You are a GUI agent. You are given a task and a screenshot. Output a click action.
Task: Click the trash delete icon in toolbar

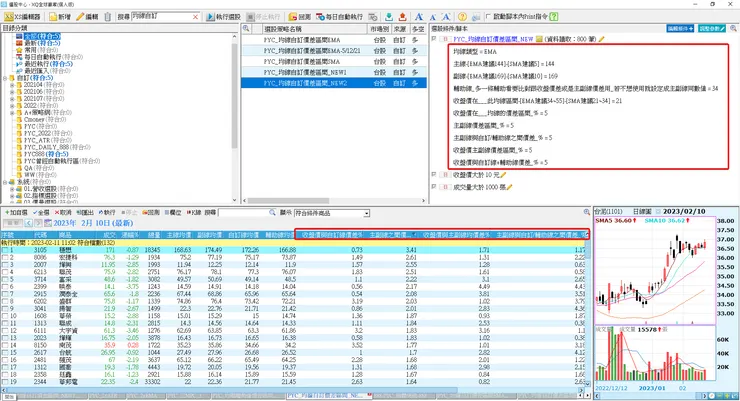[x=108, y=17]
